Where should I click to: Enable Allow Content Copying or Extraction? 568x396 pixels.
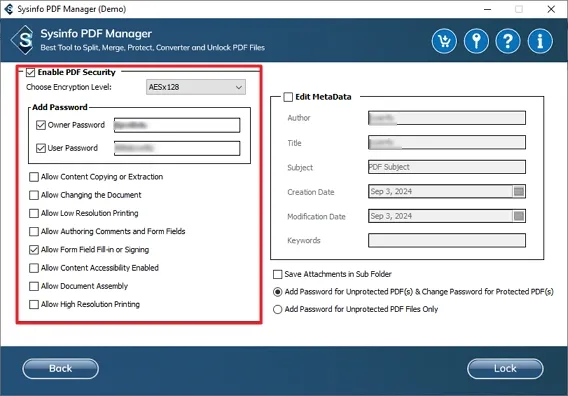point(34,177)
